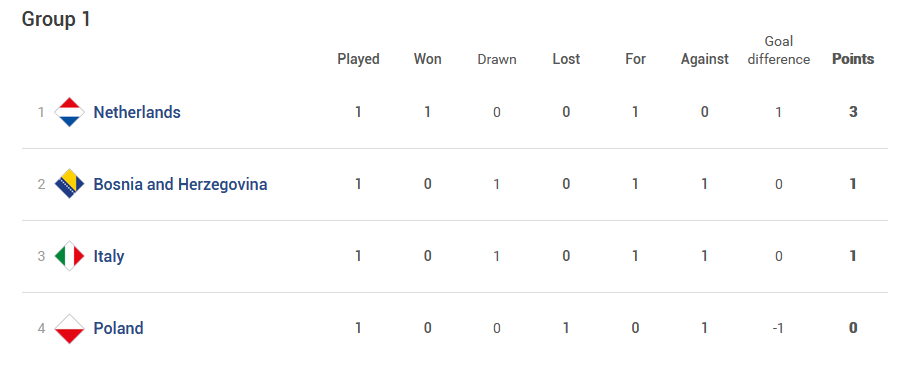Click Netherlands' points value of 3
This screenshot has height=369, width=897.
[852, 112]
